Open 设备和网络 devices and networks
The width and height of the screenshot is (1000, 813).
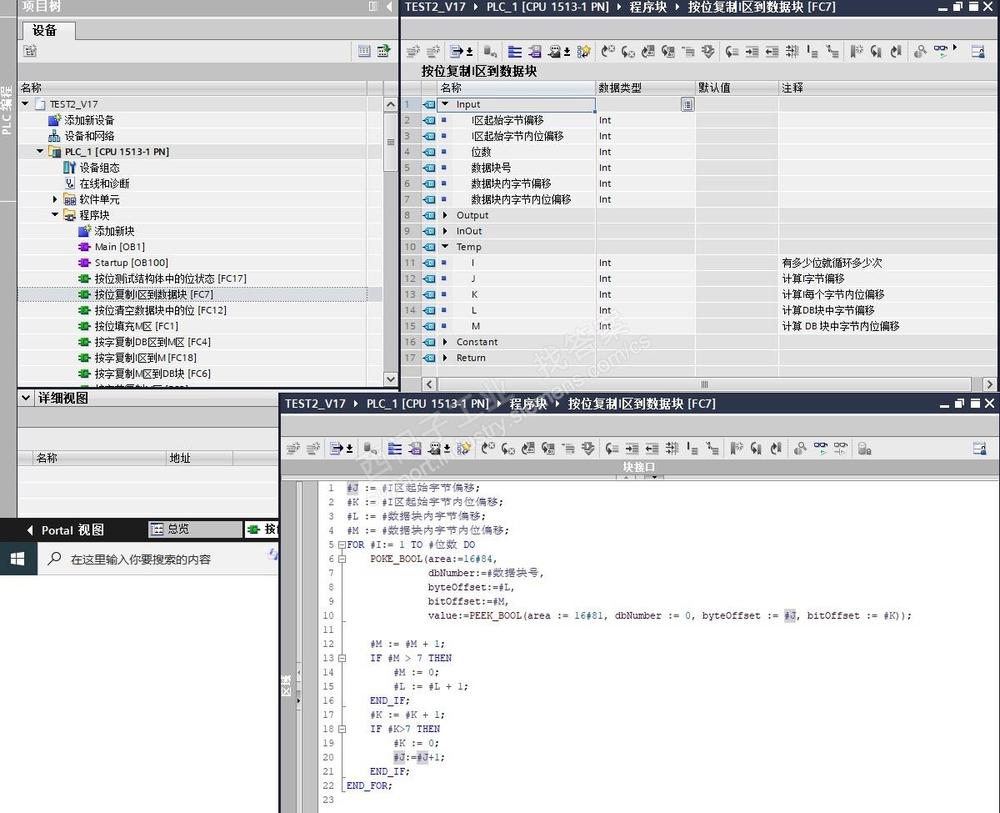click(88, 136)
